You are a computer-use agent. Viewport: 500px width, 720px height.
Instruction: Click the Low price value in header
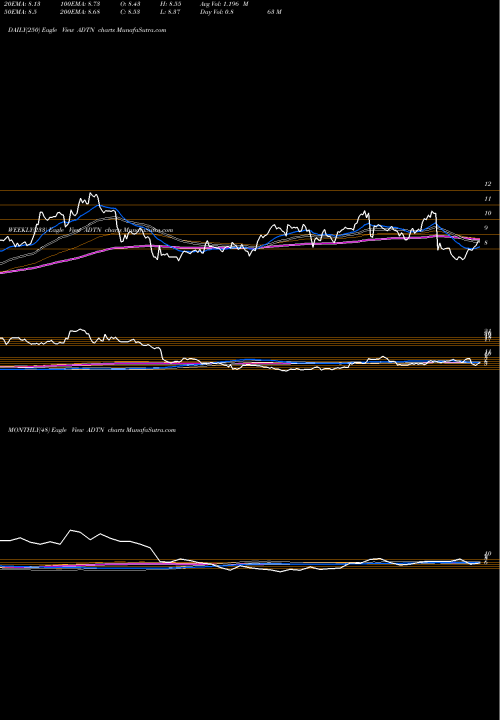click(x=171, y=12)
